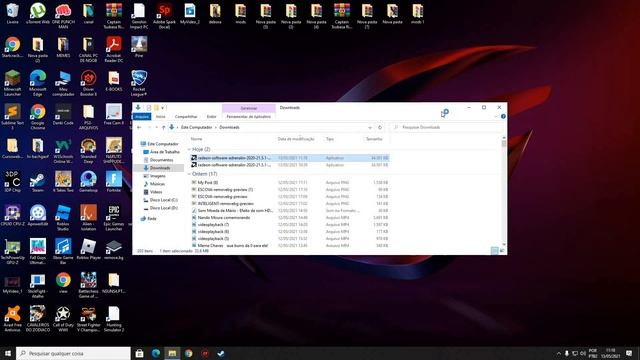Click Explorer help question mark icon
This screenshot has height=360, width=640.
(503, 117)
